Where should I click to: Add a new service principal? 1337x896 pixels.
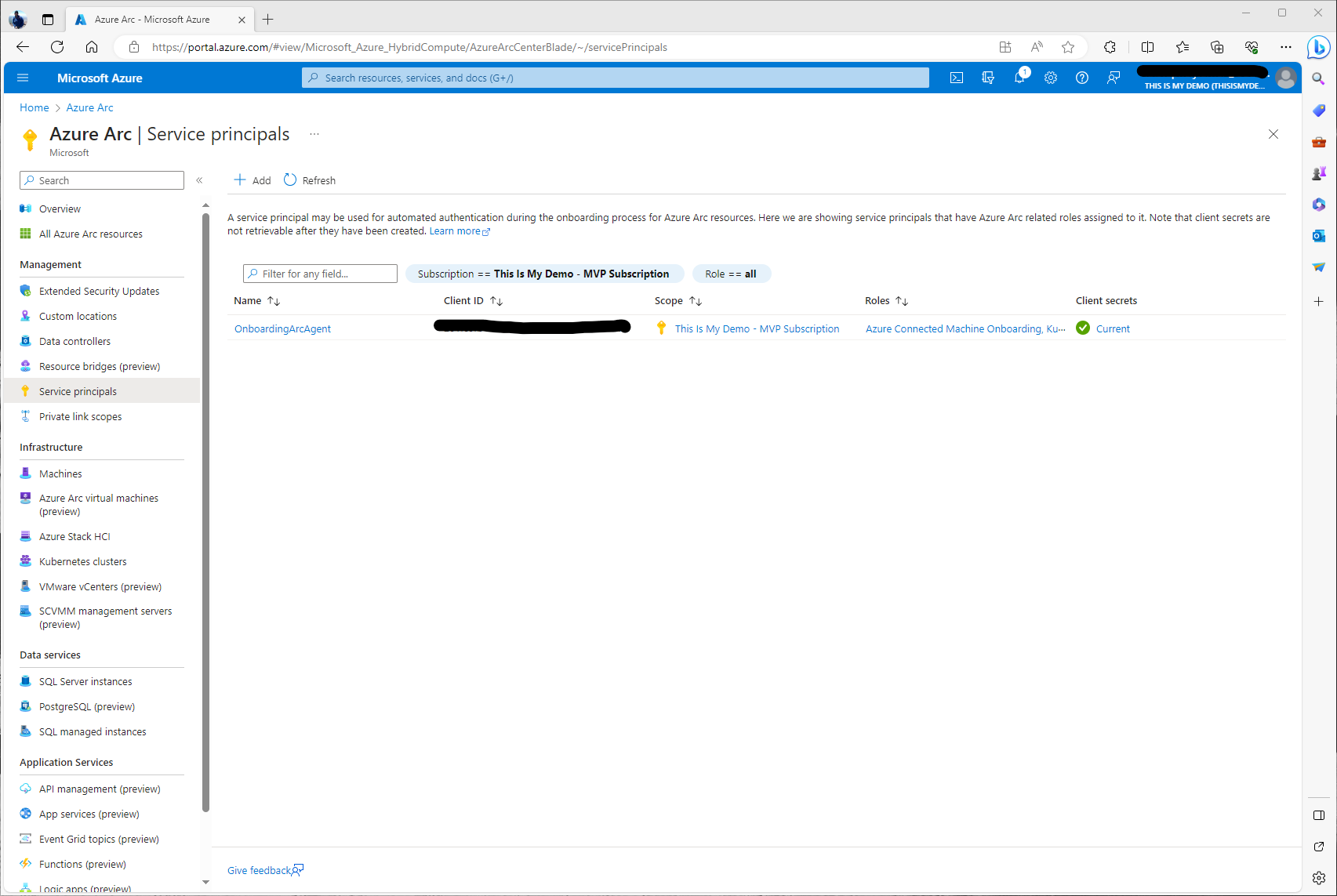[253, 180]
